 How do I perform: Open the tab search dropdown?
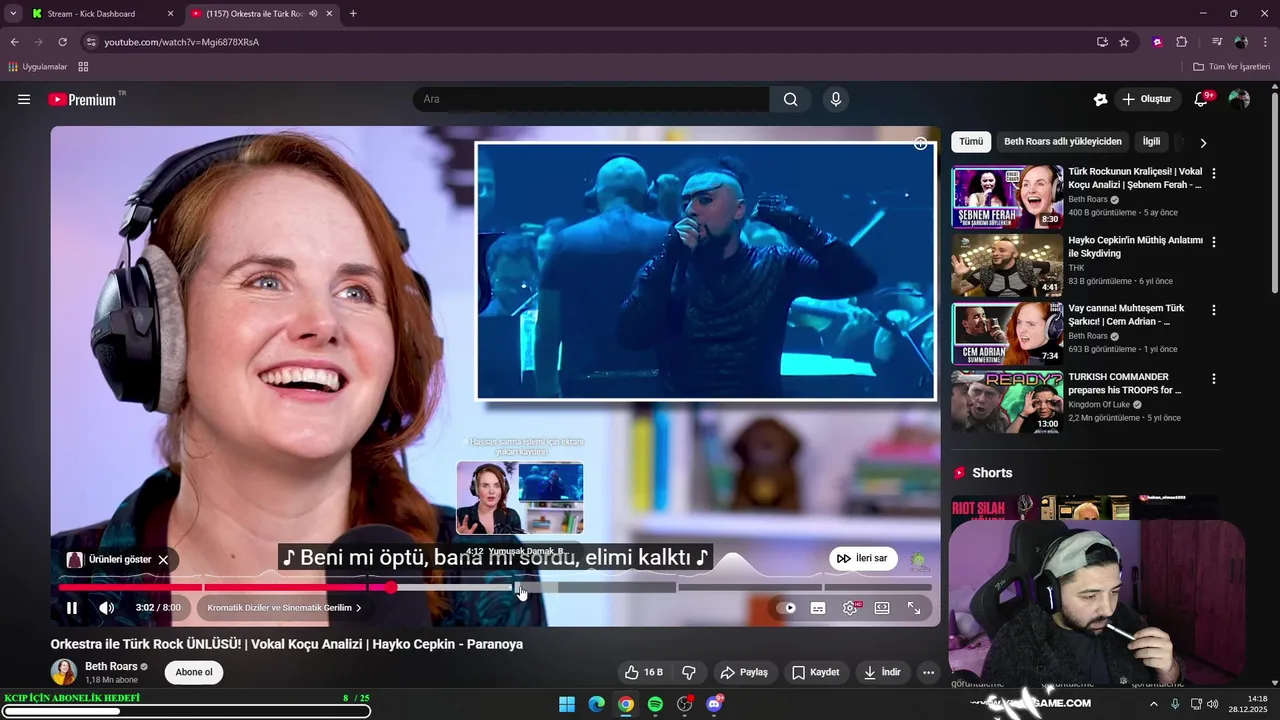point(13,14)
